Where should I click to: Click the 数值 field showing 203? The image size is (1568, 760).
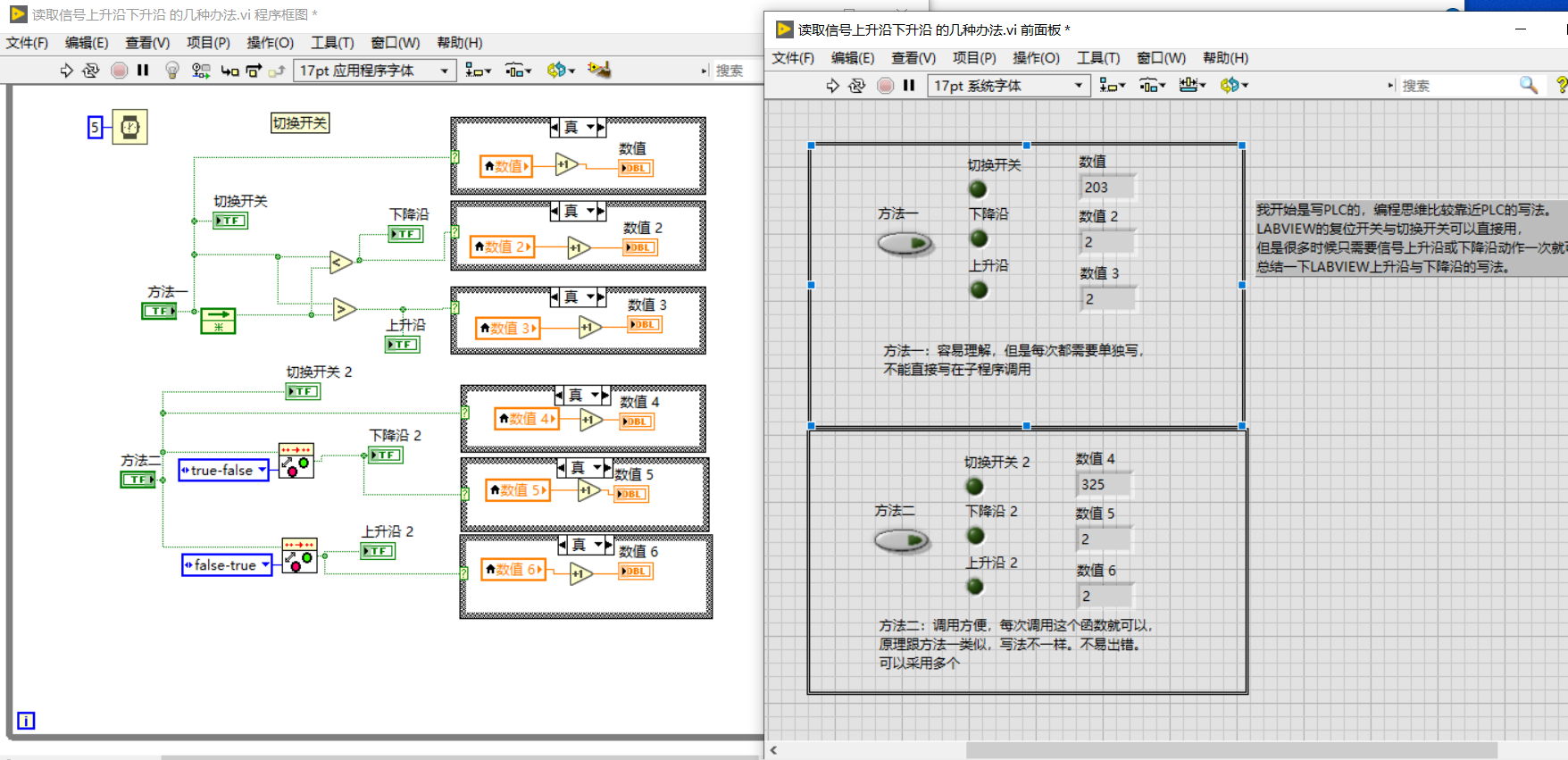pos(1108,188)
